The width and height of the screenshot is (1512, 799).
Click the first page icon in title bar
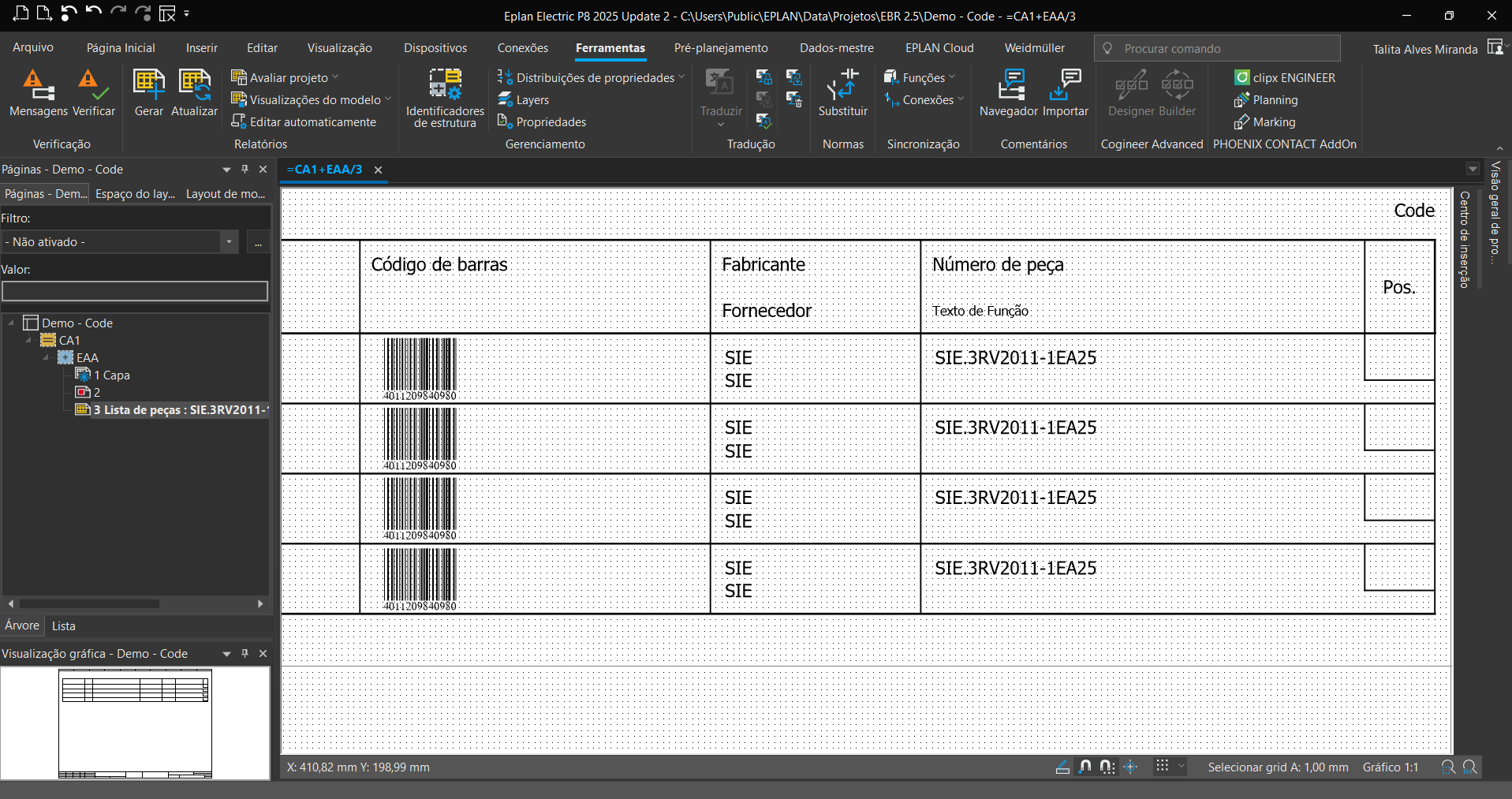(21, 13)
